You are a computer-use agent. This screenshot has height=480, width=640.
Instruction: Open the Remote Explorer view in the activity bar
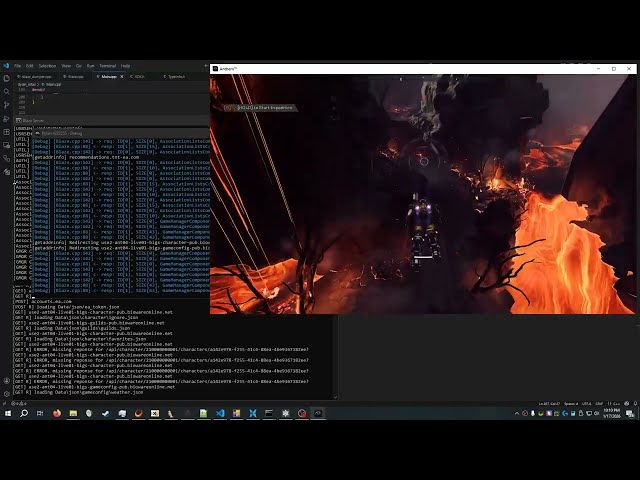7,145
